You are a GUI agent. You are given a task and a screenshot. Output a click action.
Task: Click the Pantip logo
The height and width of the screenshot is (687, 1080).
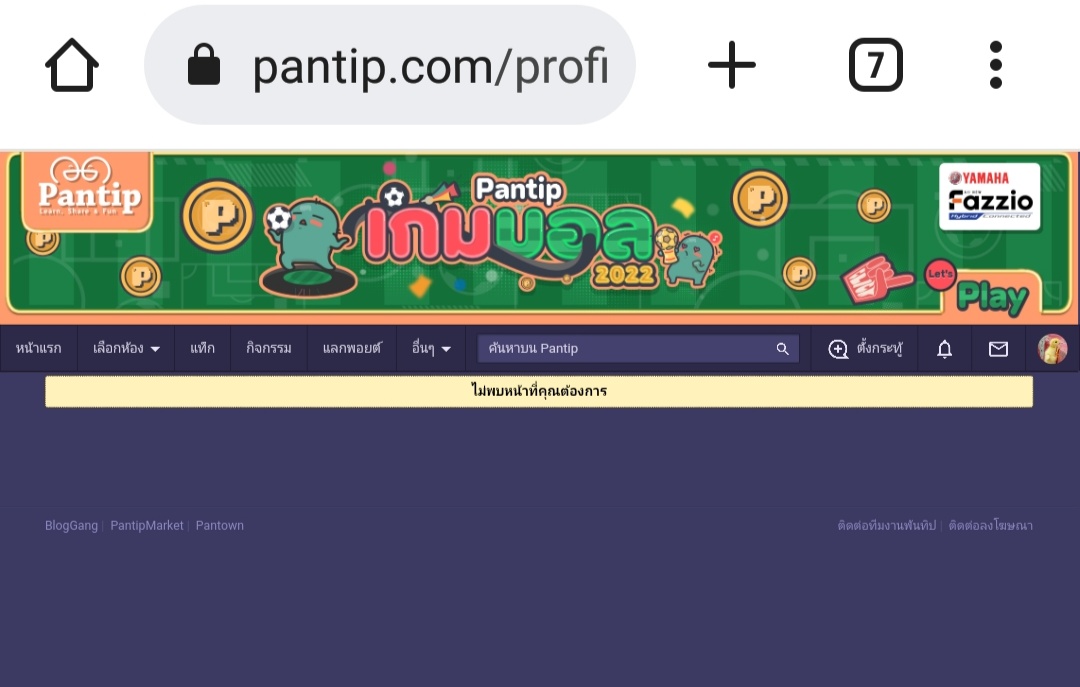coord(87,193)
